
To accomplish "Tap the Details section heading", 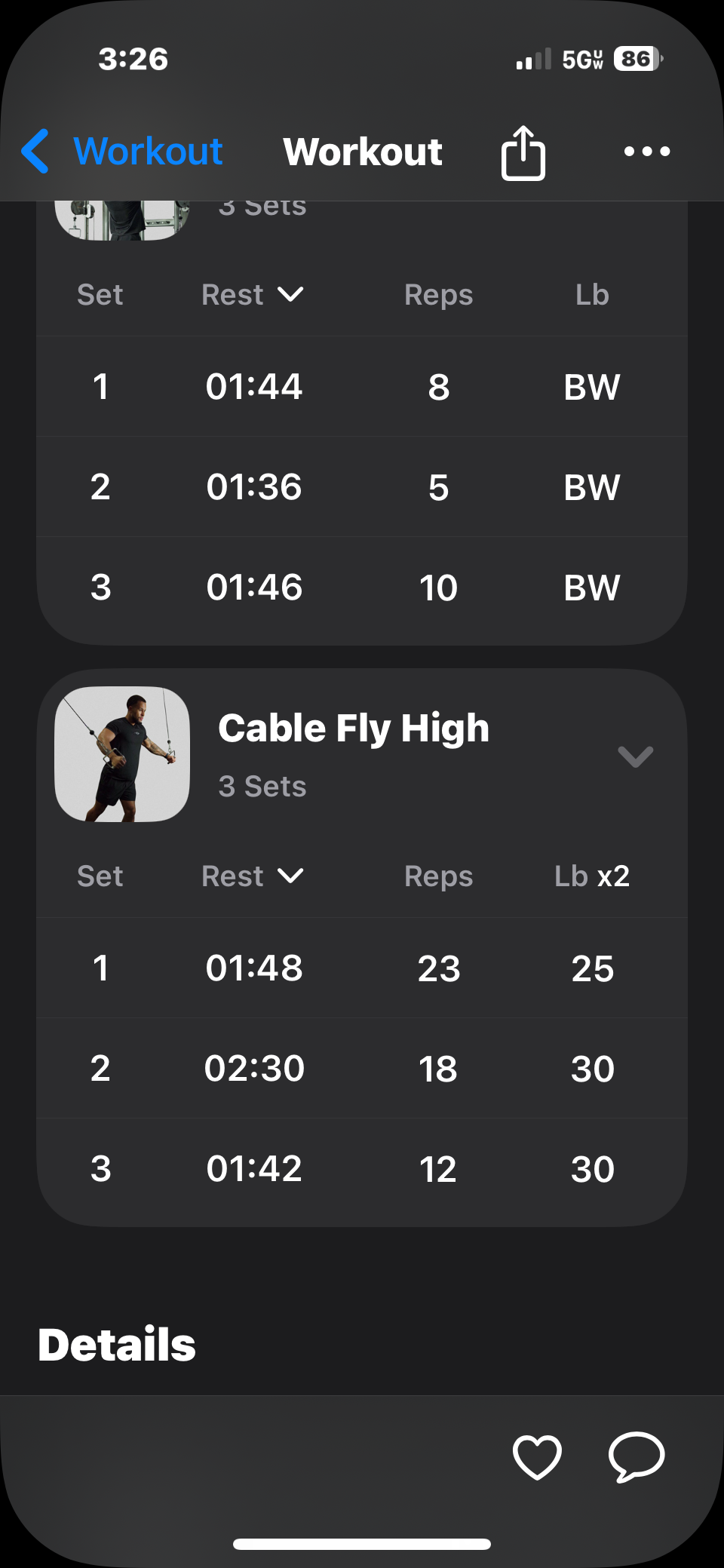I will 117,1345.
